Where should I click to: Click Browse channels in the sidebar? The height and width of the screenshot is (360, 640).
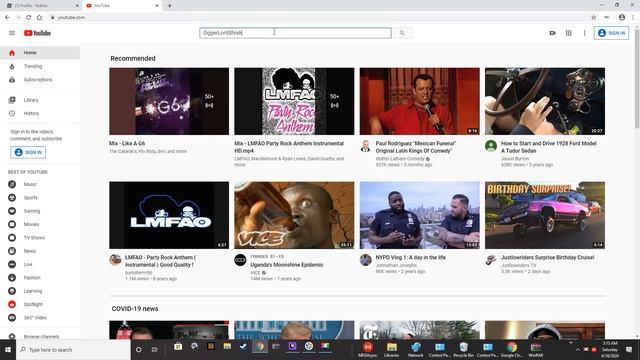point(40,337)
